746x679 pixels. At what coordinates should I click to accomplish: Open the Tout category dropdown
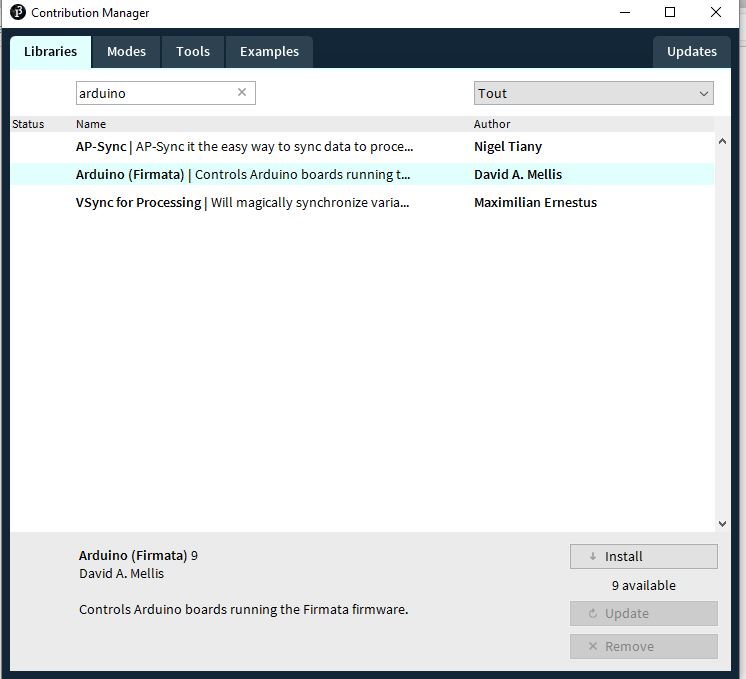click(x=593, y=93)
